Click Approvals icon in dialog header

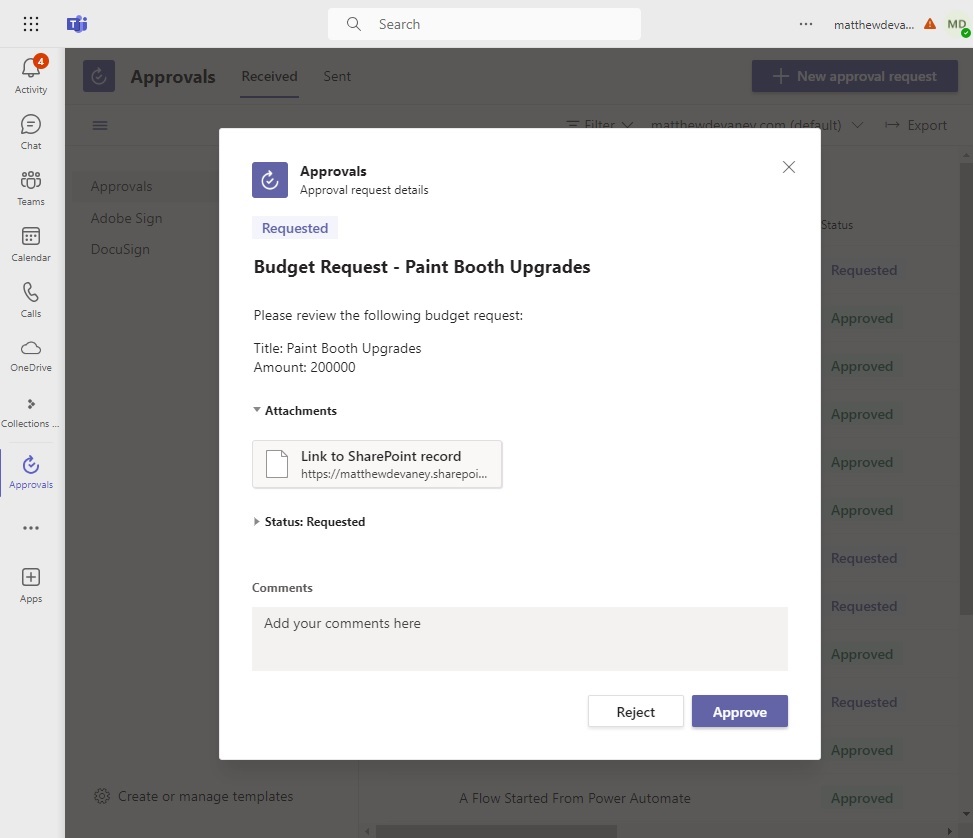click(x=270, y=180)
